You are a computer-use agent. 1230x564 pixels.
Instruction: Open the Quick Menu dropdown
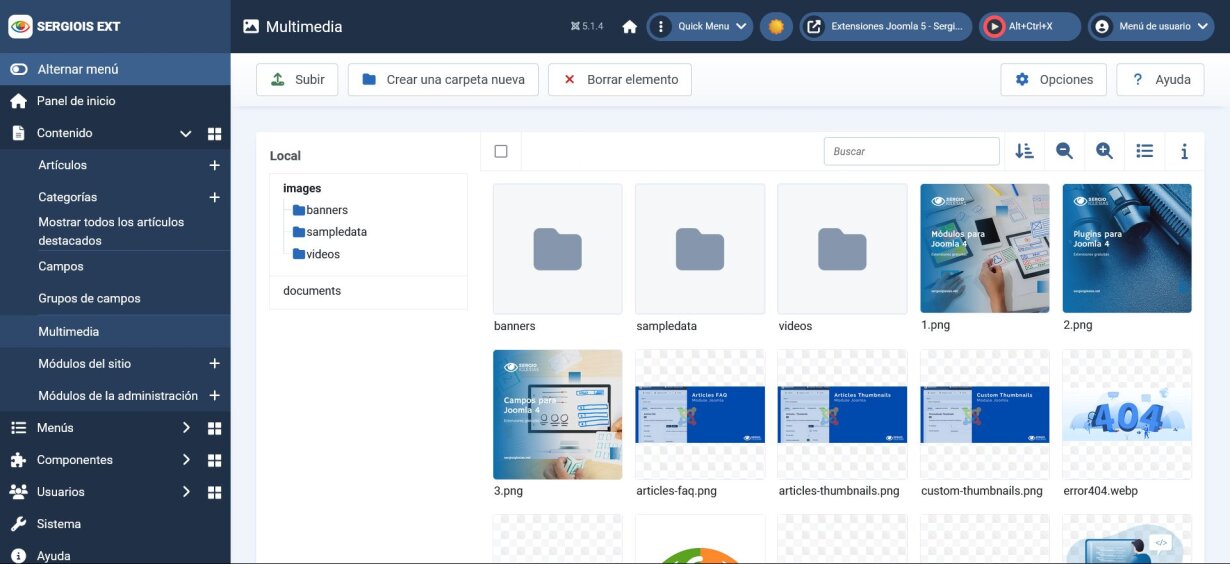coord(700,27)
